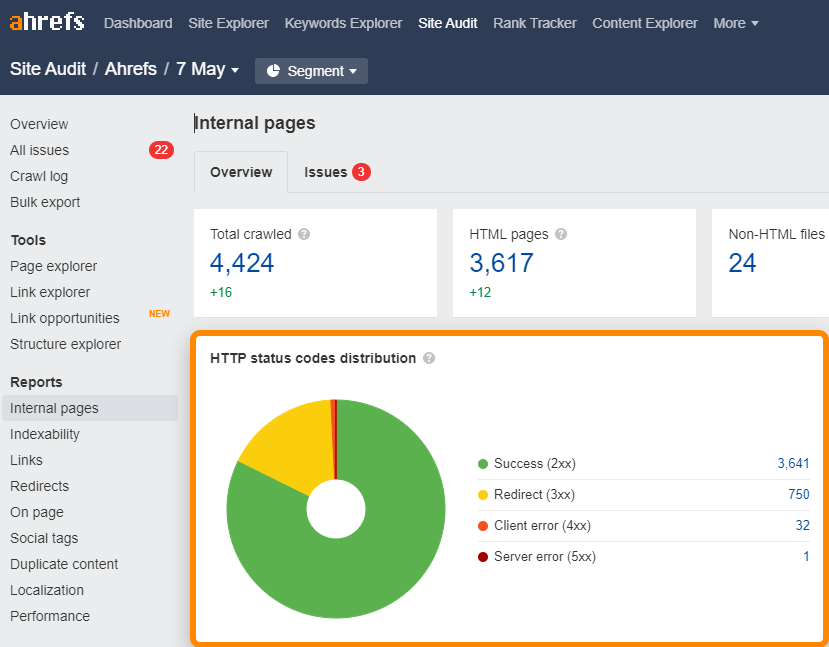Viewport: 829px width, 647px height.
Task: Expand the 7 May crawl date dropdown
Action: point(208,70)
